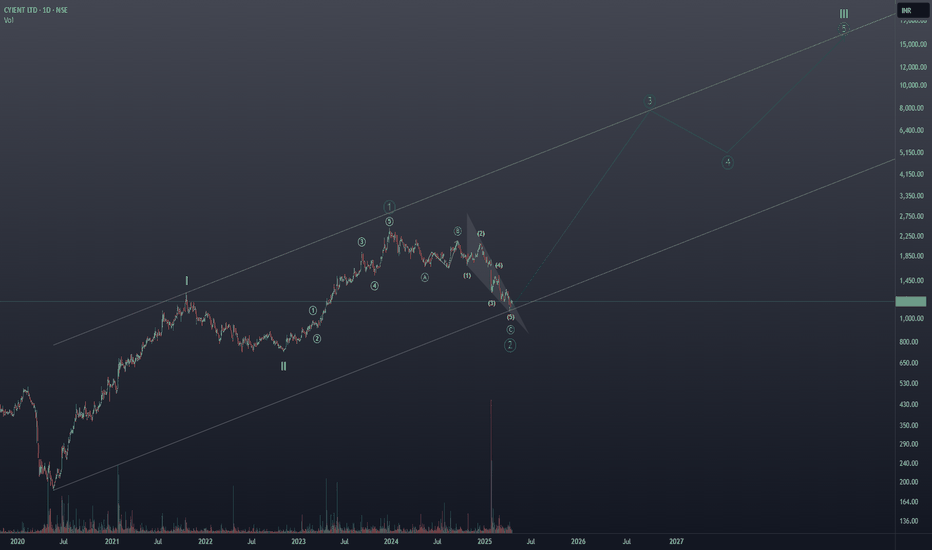Viewport: 932px width, 550px height.
Task: Click the parenthesized (5) subwave label
Action: [511, 317]
